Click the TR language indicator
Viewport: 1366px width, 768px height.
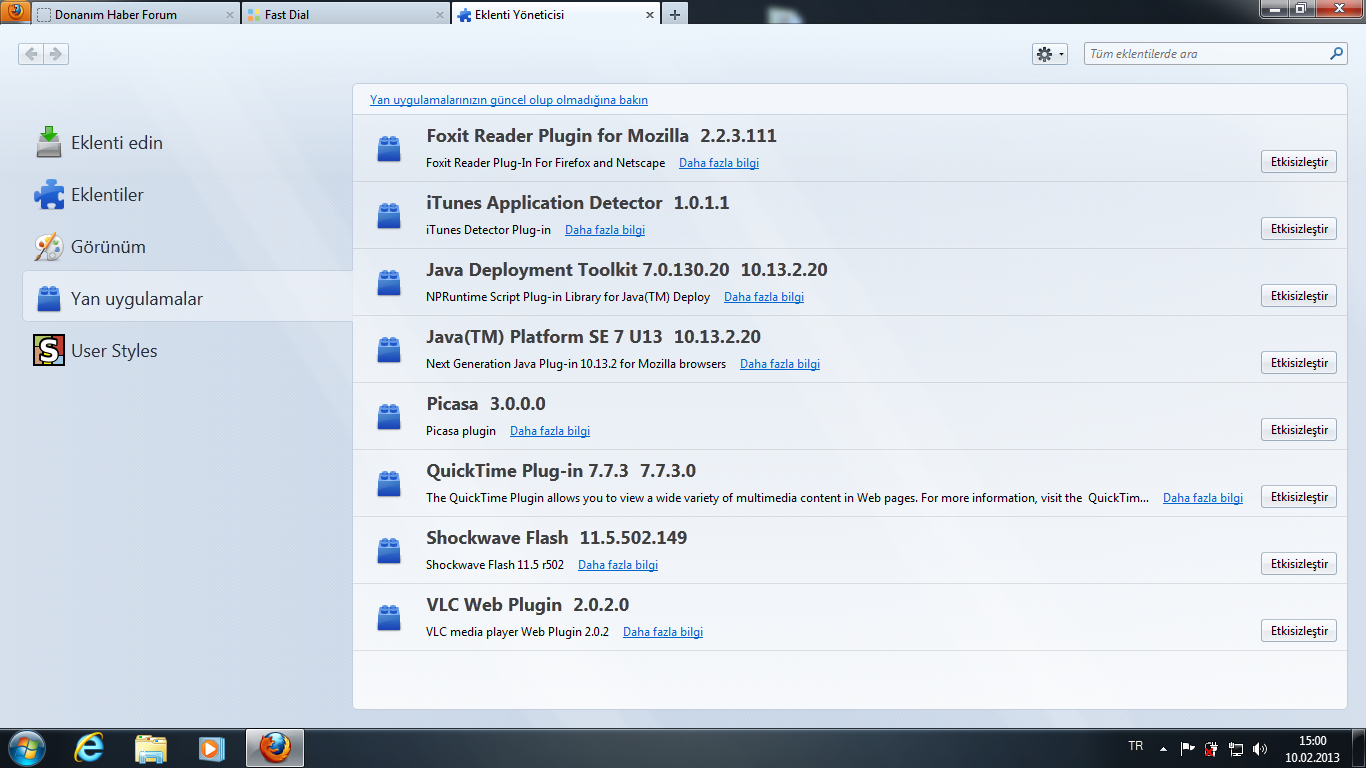1136,746
